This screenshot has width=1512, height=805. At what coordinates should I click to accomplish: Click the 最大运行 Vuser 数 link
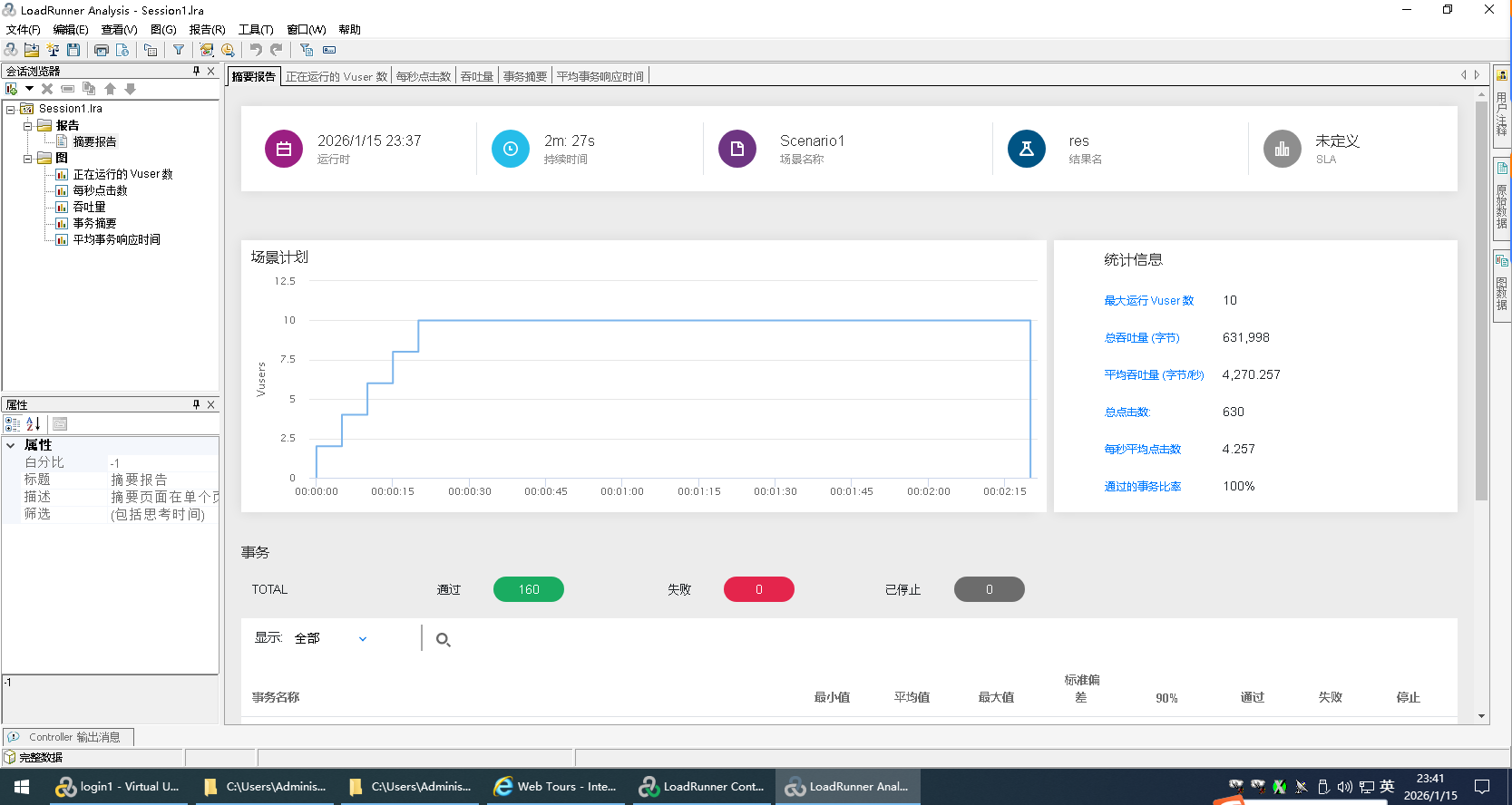coord(1148,300)
